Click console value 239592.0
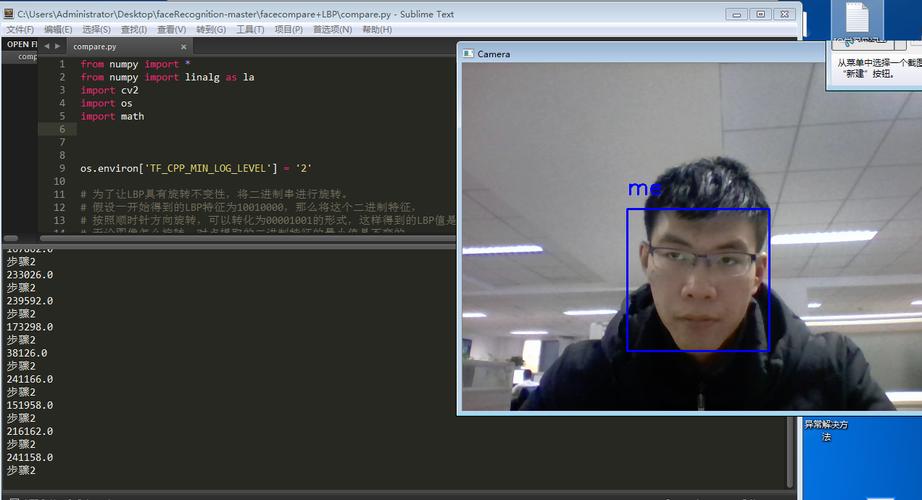 (x=30, y=301)
